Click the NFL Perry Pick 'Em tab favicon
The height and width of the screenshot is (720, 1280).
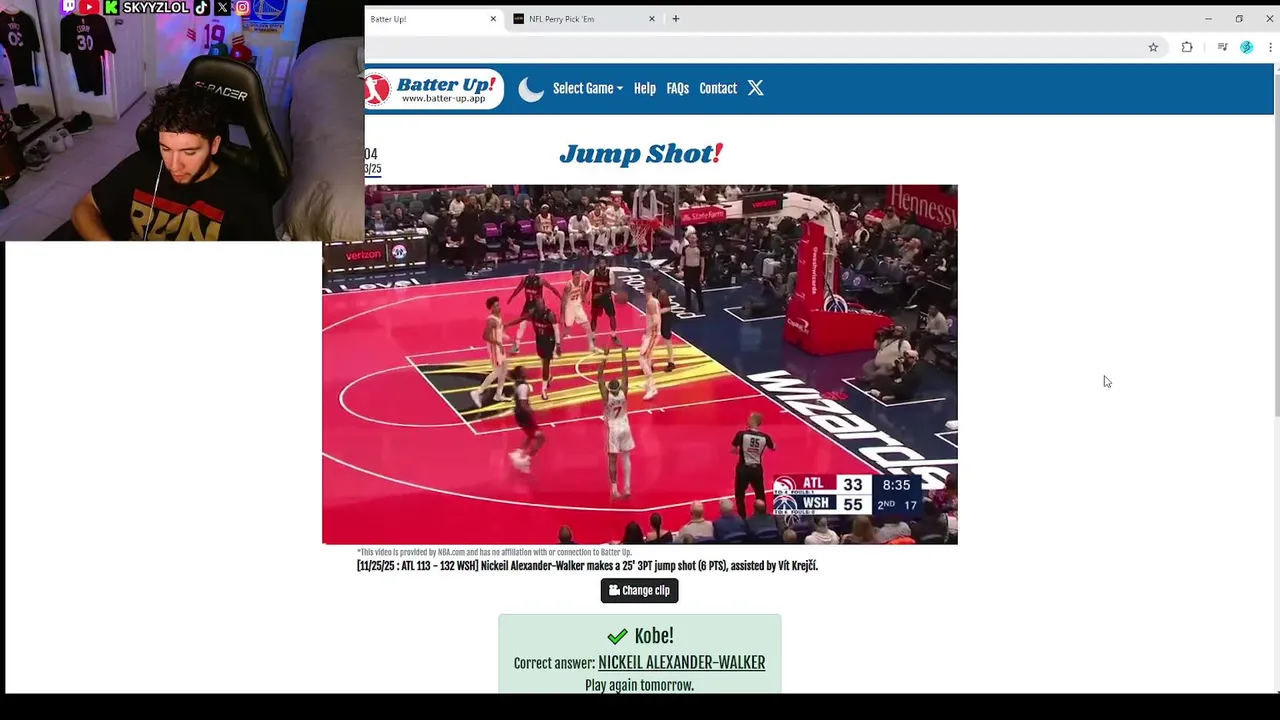coord(519,19)
